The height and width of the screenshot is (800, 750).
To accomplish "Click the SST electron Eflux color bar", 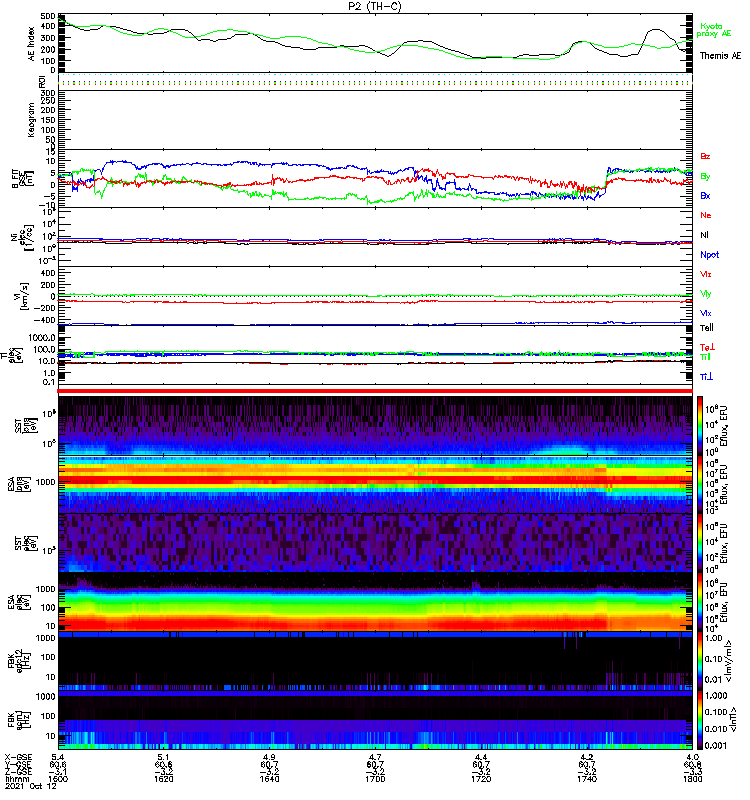I will tap(700, 543).
